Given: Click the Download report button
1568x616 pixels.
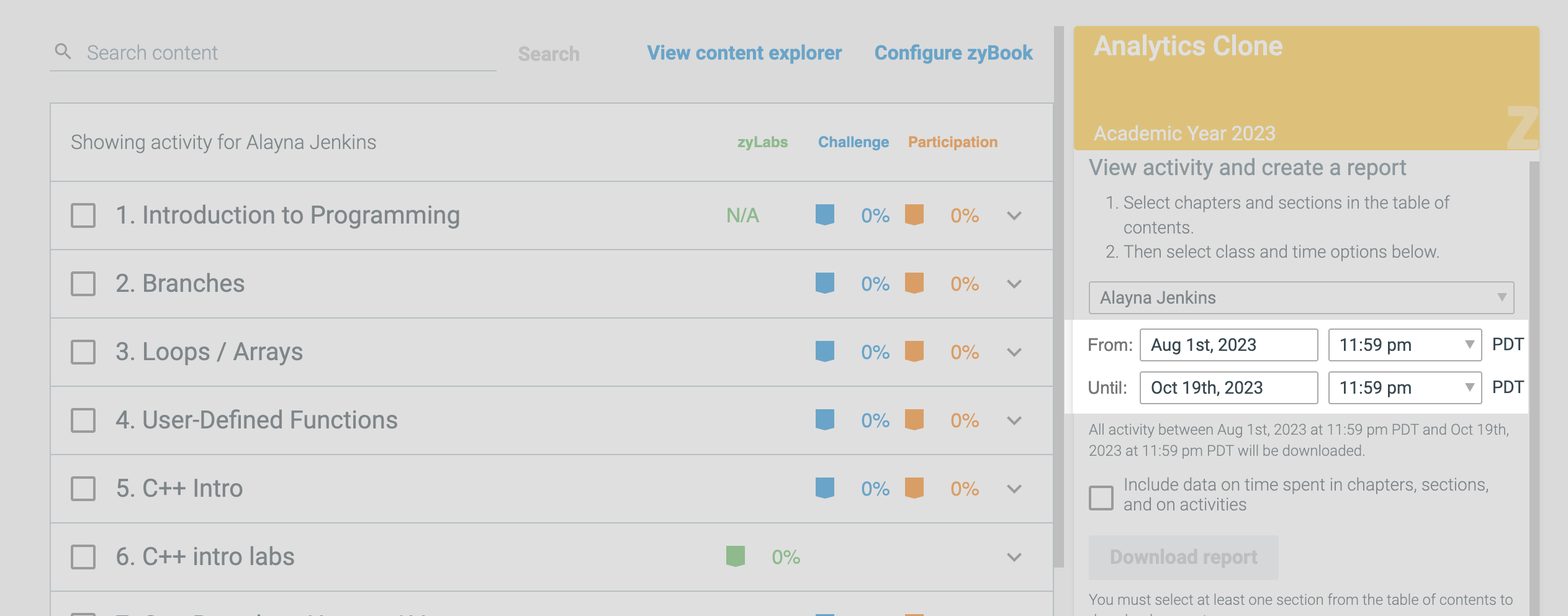Looking at the screenshot, I should [x=1183, y=557].
